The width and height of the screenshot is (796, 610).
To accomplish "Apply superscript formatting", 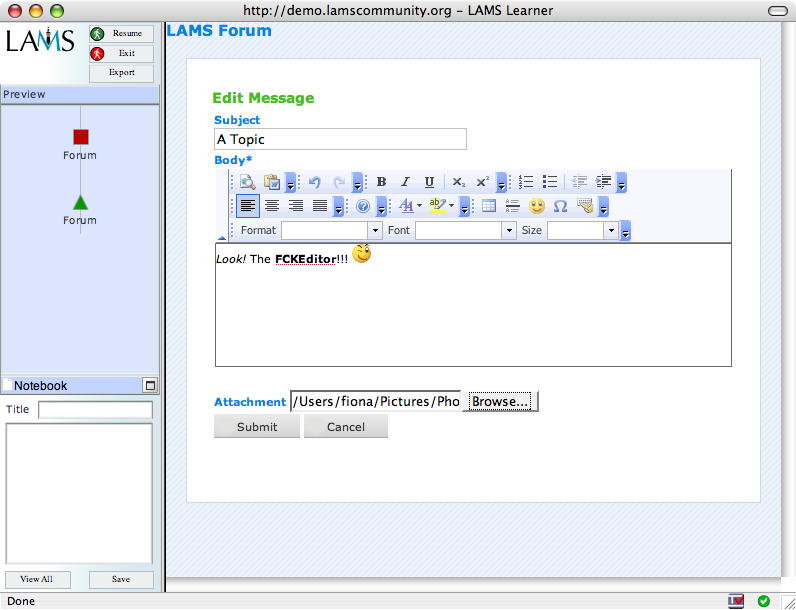I will [x=482, y=182].
